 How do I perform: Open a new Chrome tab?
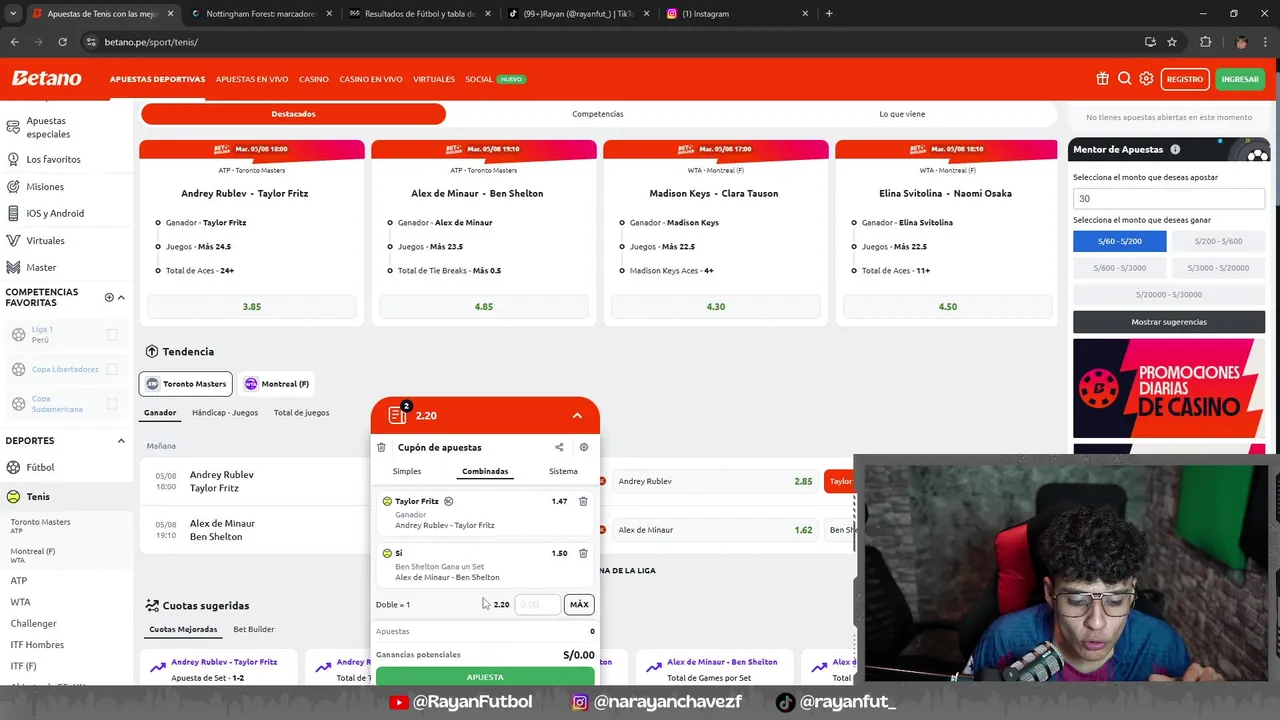pos(829,14)
